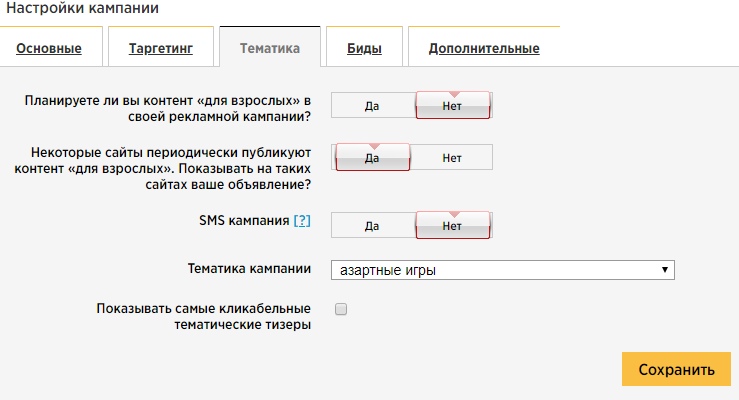This screenshot has width=739, height=400.
Task: Select the Тематика tab
Action: pos(270,48)
